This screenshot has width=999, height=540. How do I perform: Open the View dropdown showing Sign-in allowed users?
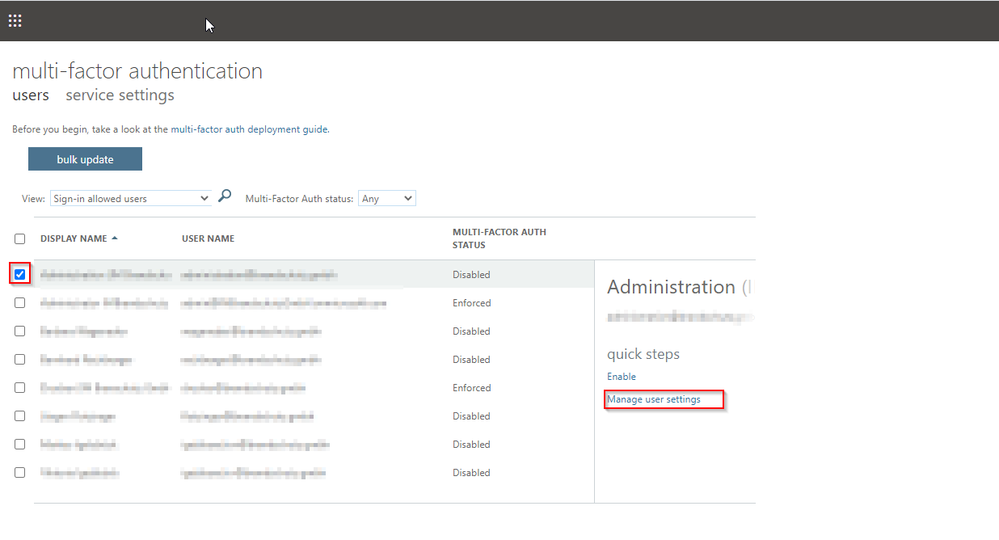[x=130, y=199]
